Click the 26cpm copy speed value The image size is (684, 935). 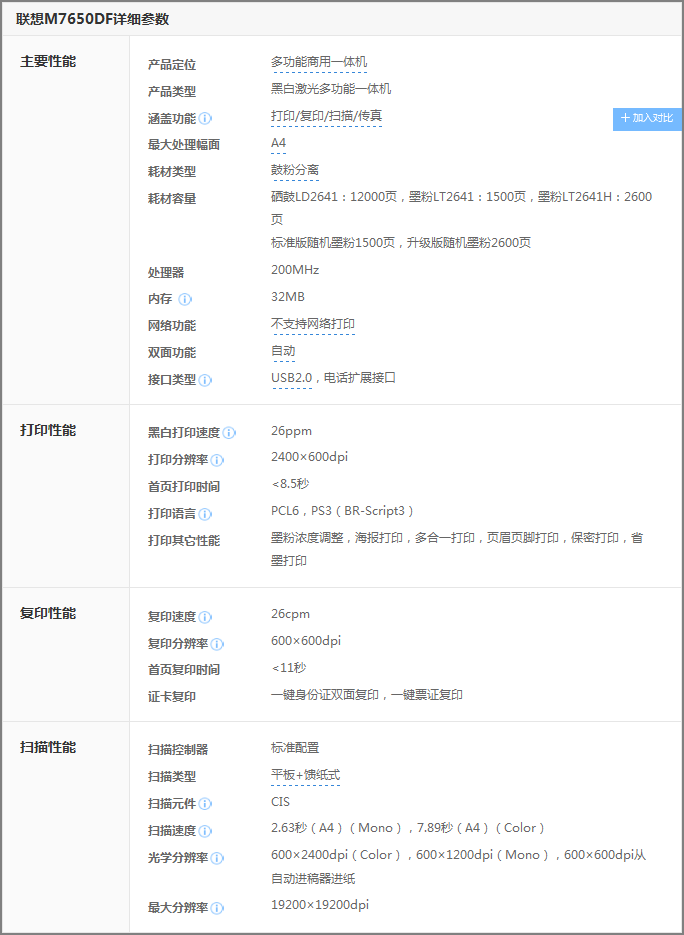pos(290,614)
